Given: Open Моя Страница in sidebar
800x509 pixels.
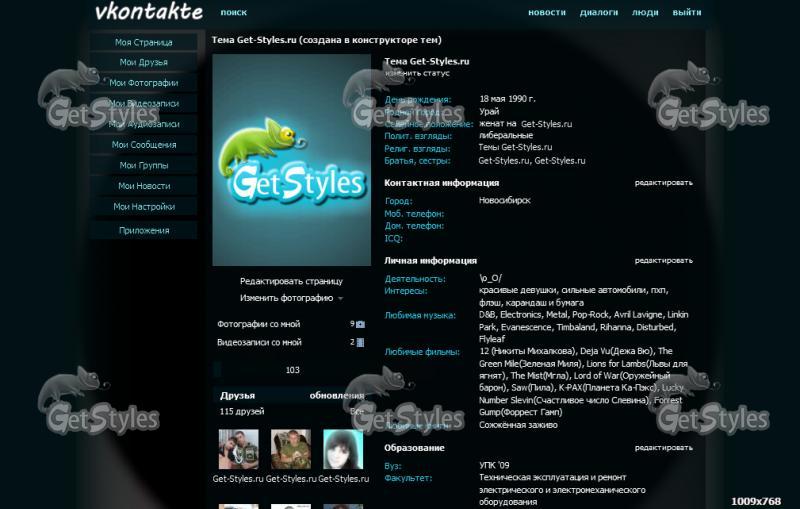Looking at the screenshot, I should [143, 42].
